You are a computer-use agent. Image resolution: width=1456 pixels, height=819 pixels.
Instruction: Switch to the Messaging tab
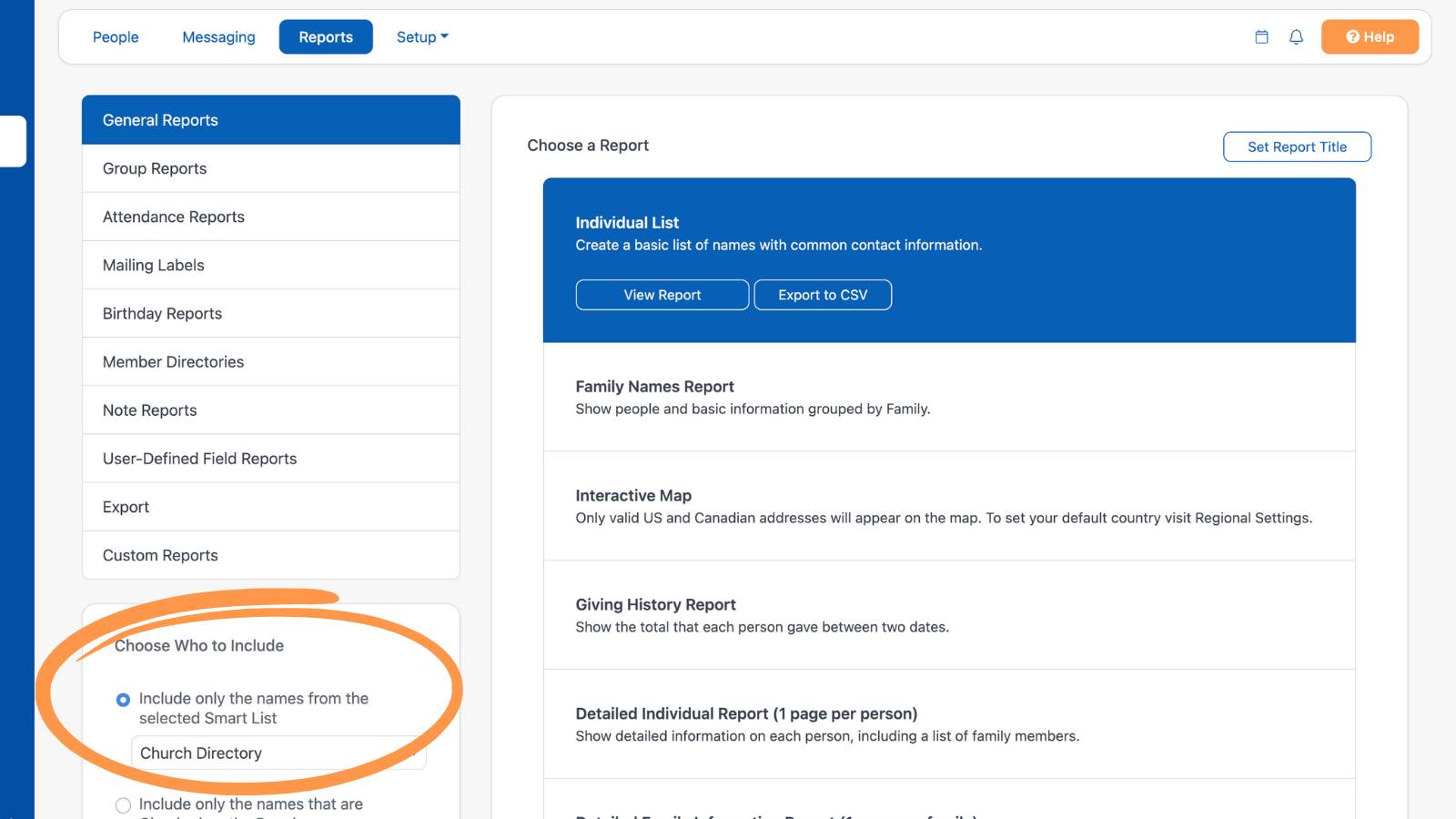[218, 37]
